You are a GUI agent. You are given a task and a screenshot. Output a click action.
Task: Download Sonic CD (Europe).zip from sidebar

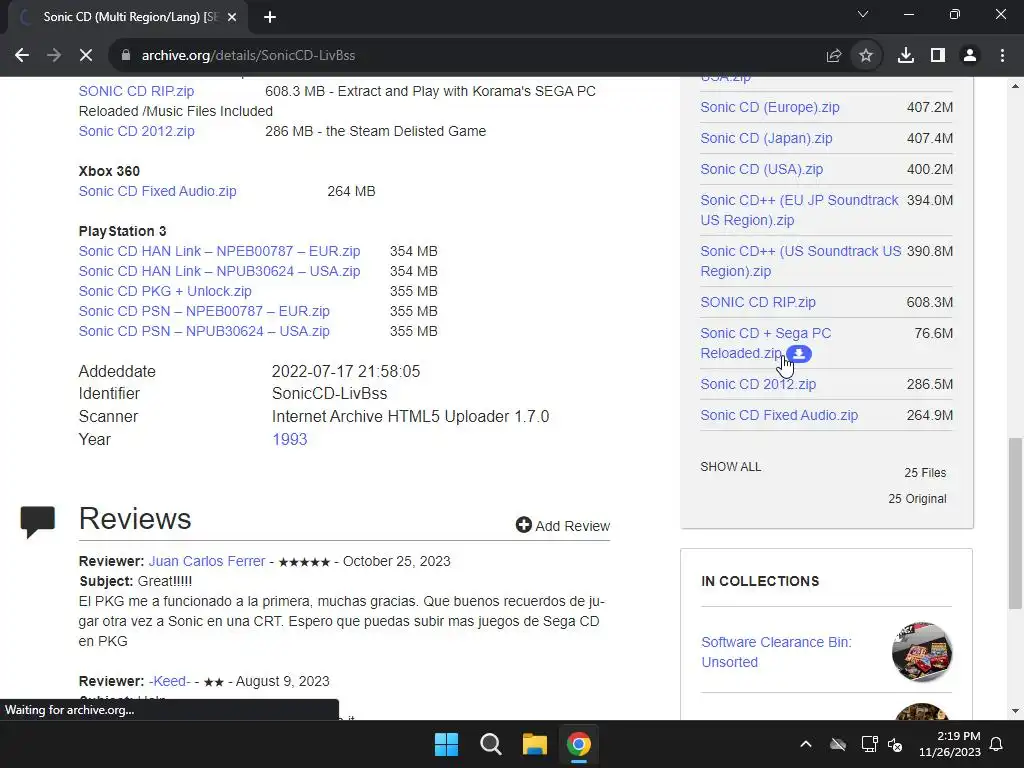[770, 107]
